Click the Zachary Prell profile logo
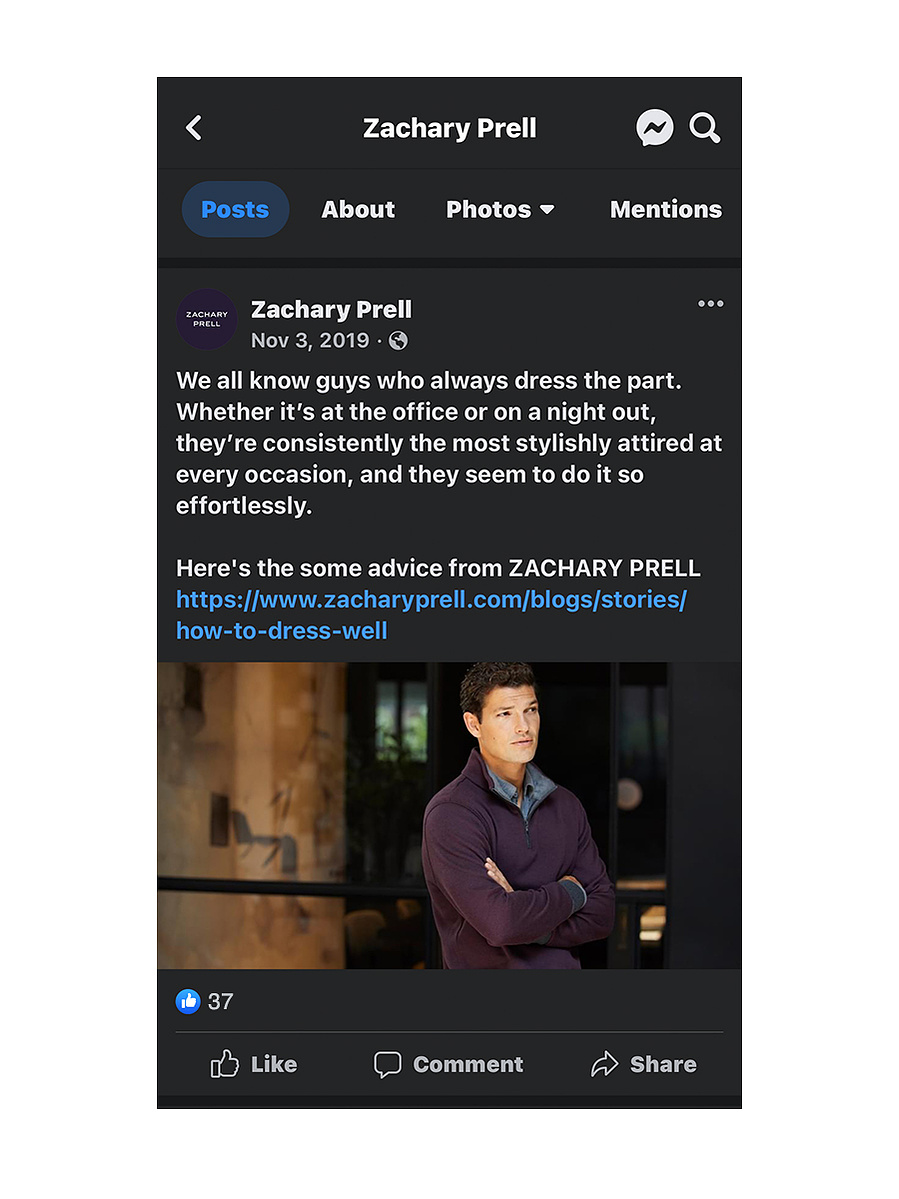The width and height of the screenshot is (899, 1199). coord(206,320)
